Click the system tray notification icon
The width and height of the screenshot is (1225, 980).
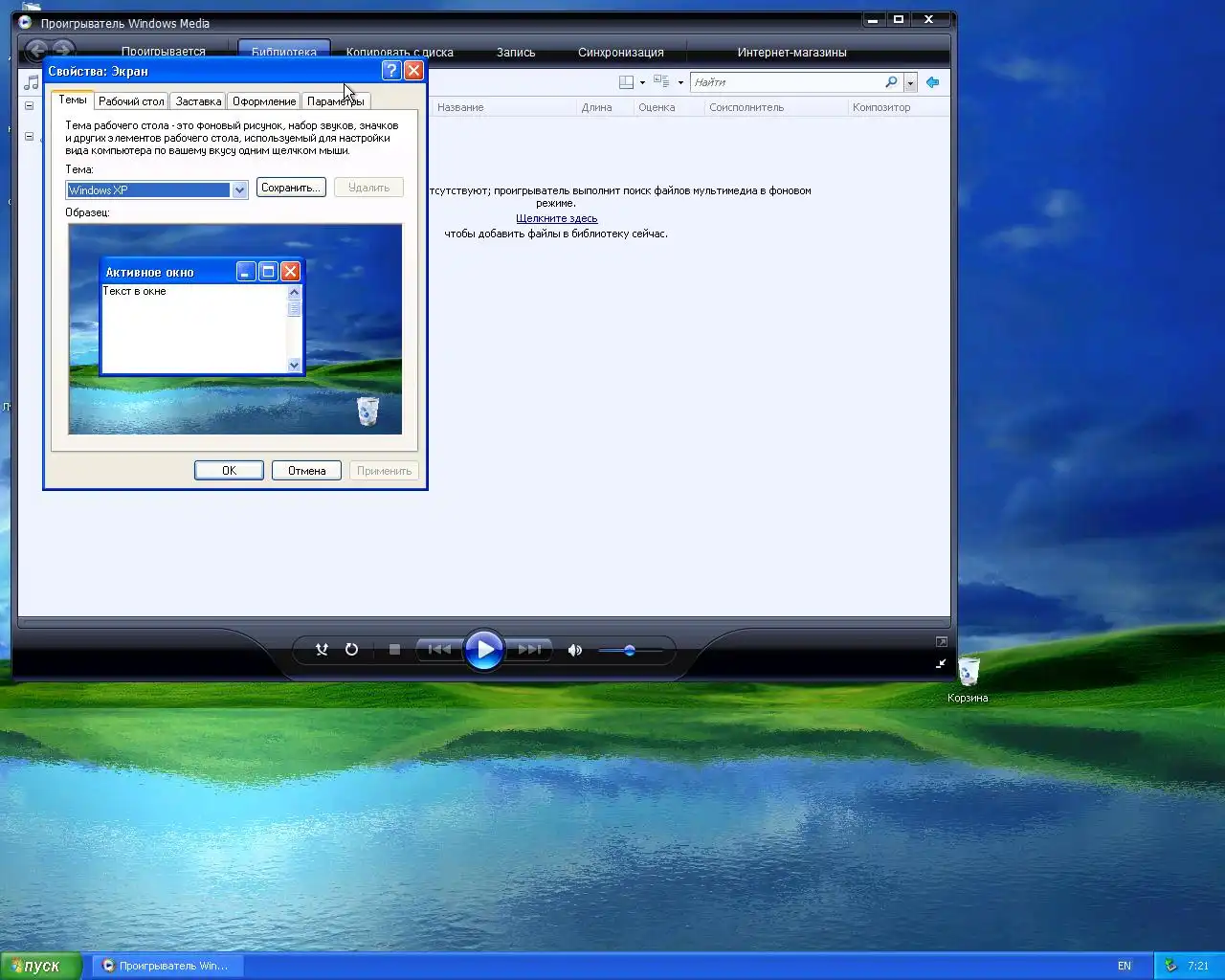click(x=1169, y=966)
